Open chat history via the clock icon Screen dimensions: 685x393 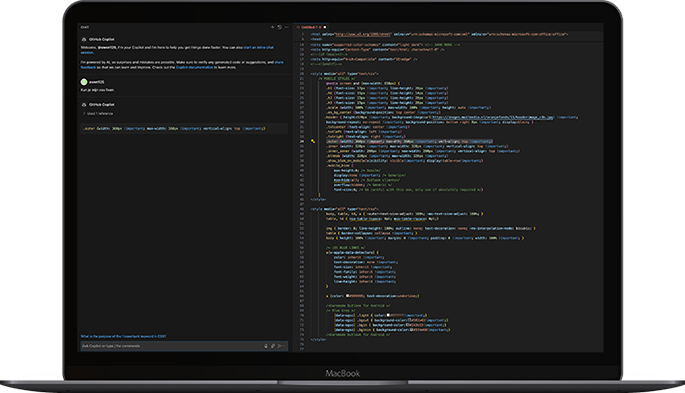point(280,27)
